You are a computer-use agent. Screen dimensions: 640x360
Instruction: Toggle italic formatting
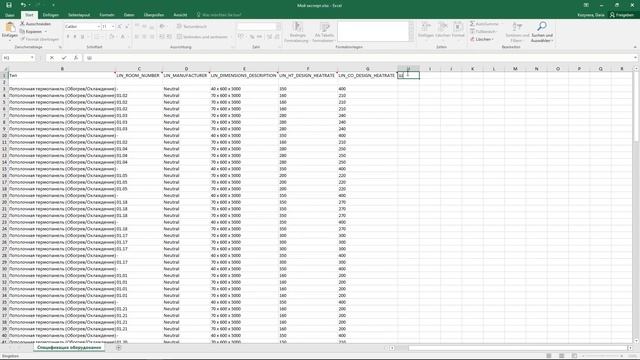click(75, 37)
